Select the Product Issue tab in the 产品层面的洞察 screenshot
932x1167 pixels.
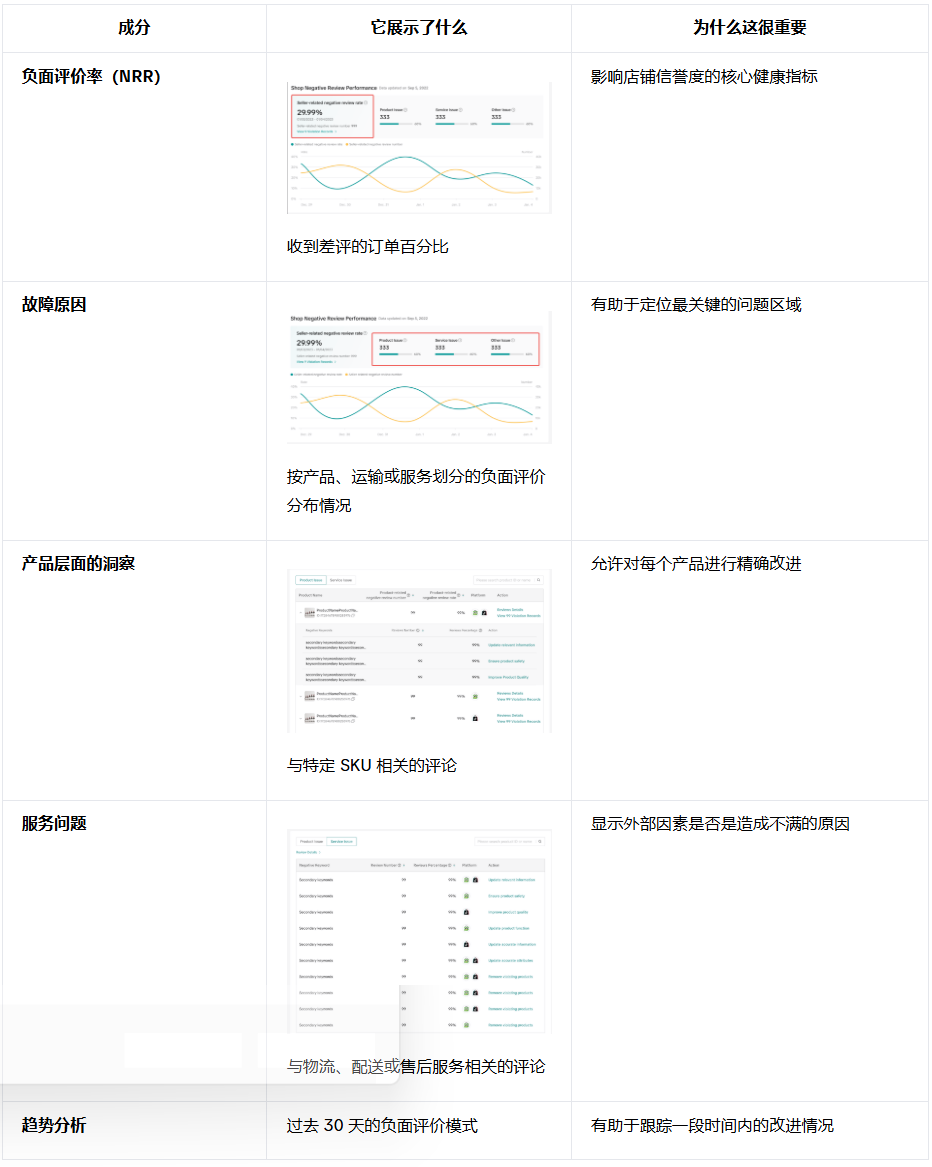pos(311,580)
